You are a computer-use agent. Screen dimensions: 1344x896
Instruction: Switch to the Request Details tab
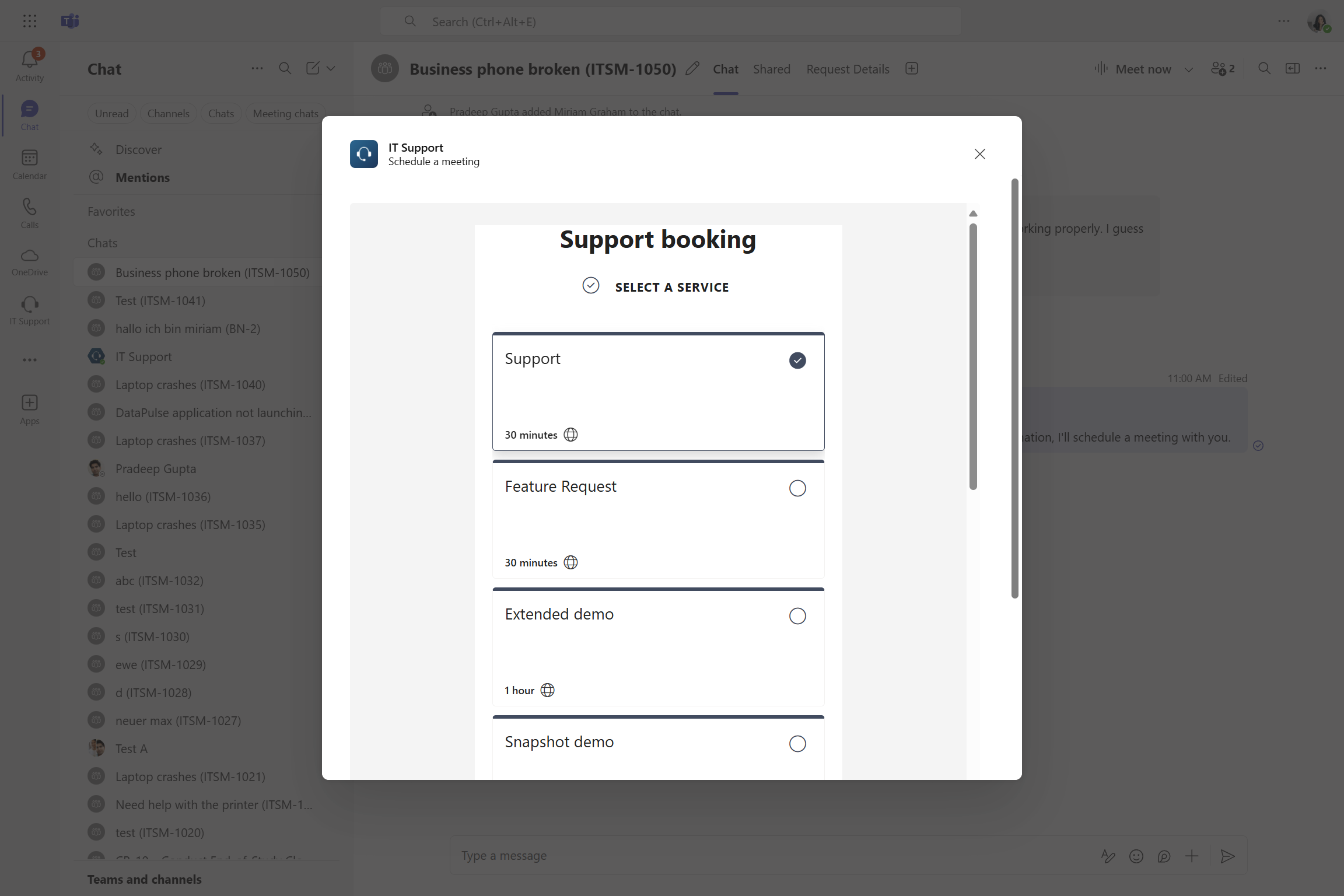(848, 69)
